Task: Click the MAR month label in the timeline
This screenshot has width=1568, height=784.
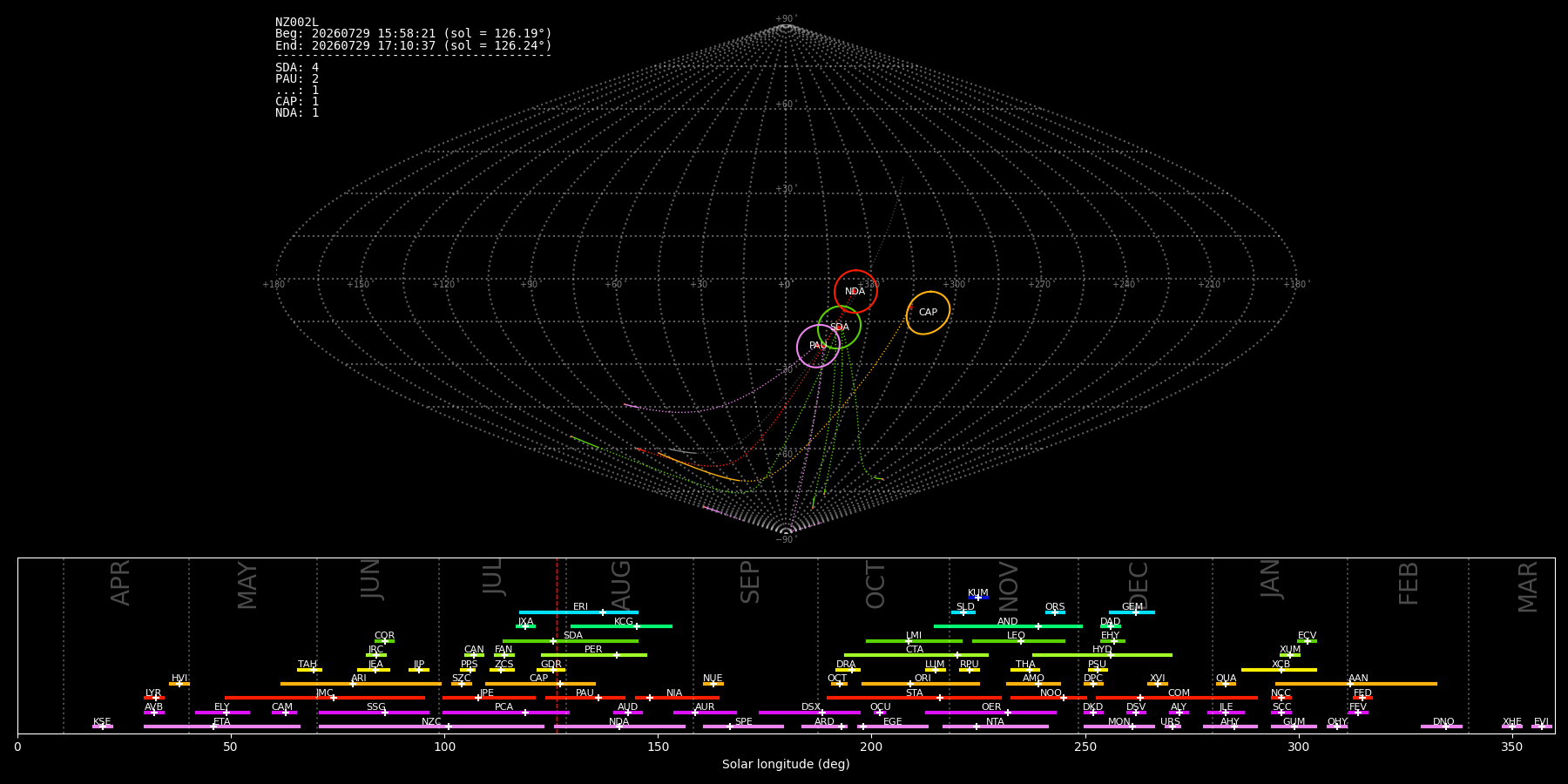Action: pyautogui.click(x=1529, y=587)
